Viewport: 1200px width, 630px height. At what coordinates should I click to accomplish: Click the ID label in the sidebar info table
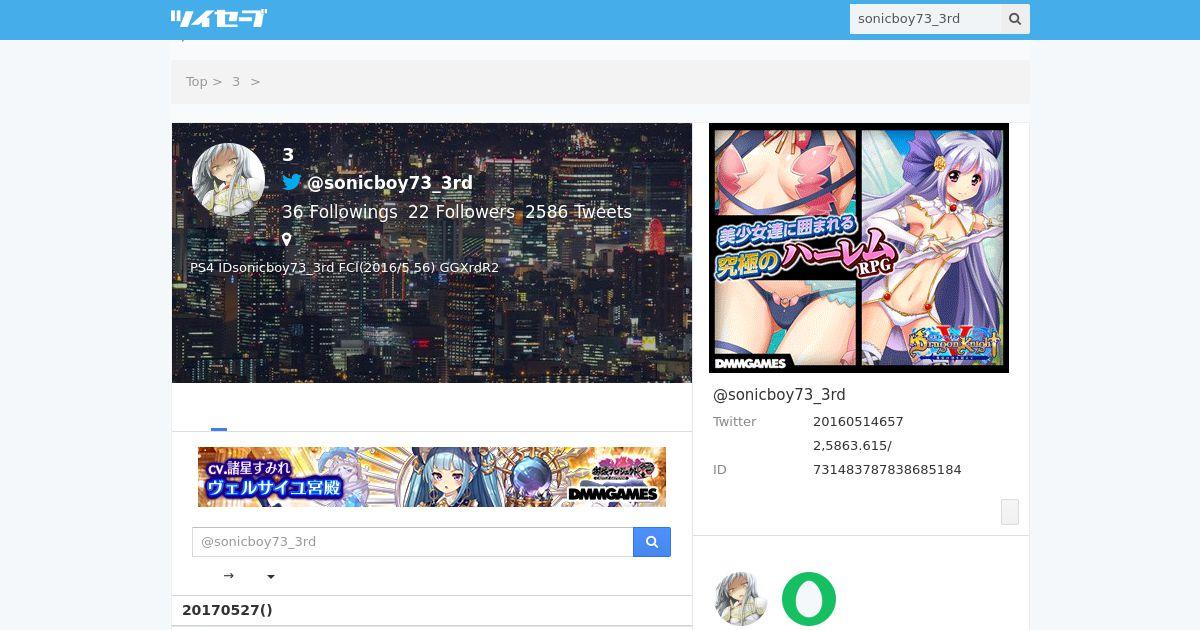coord(720,470)
